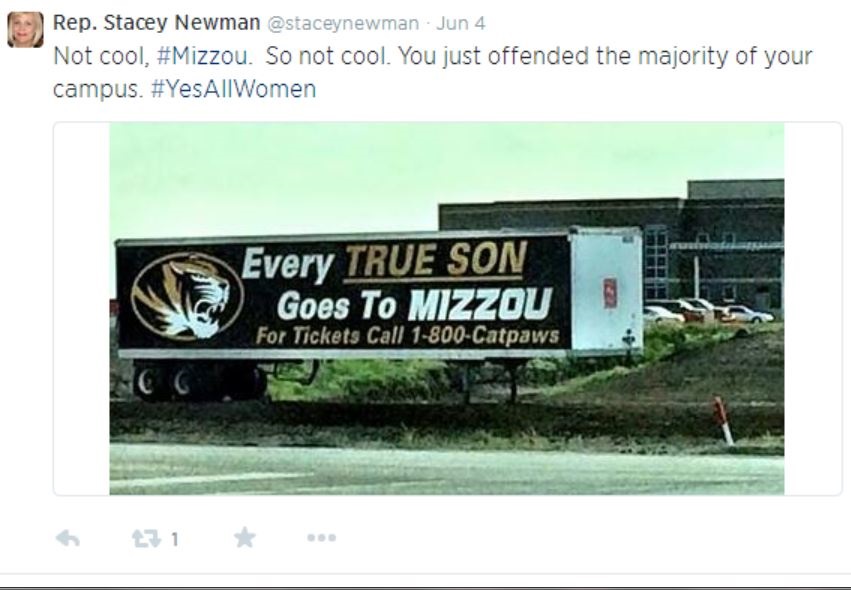This screenshot has width=851, height=590.
Task: Click the orange roadside marker post
Action: tap(723, 421)
